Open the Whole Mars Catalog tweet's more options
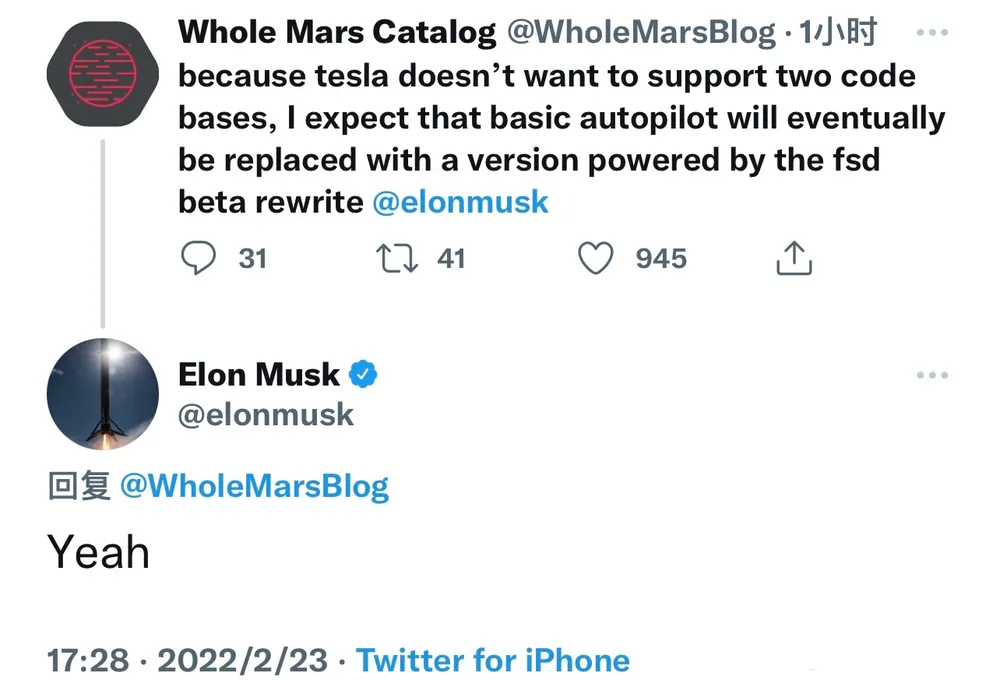This screenshot has height=680, width=1000. coord(932,32)
